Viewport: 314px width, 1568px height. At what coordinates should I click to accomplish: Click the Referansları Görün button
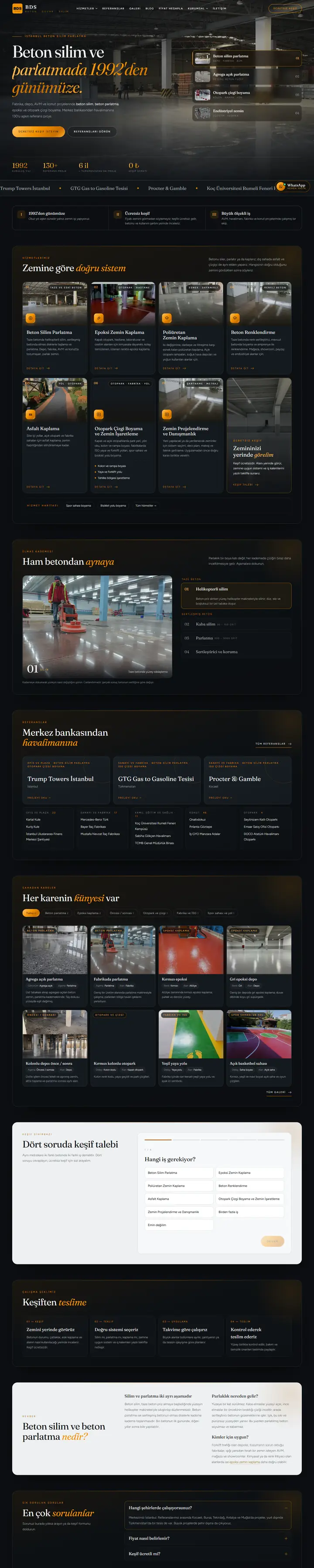pyautogui.click(x=92, y=132)
